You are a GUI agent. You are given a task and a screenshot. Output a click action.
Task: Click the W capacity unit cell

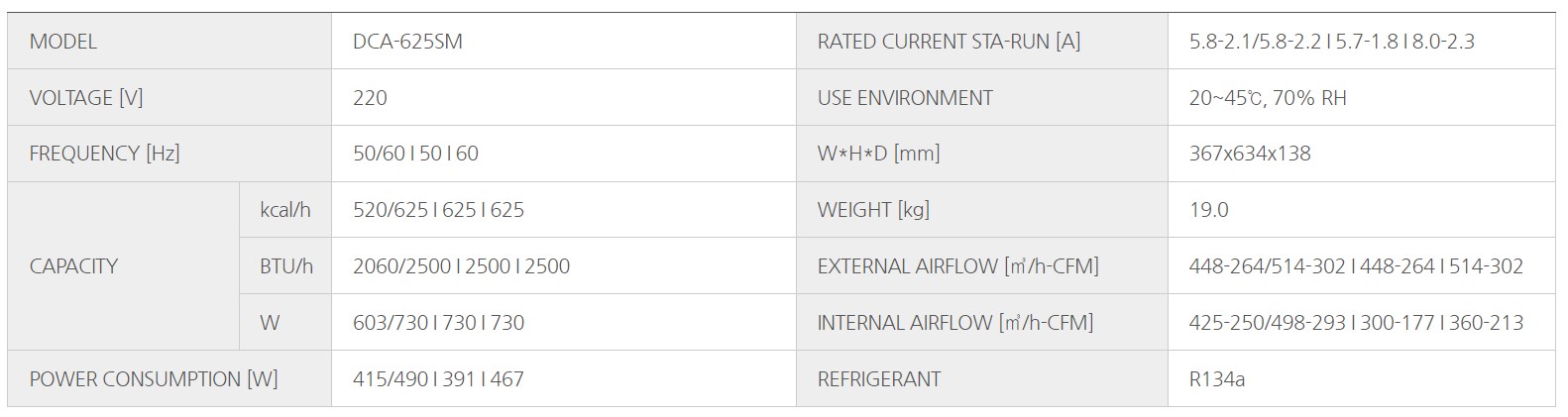[285, 322]
